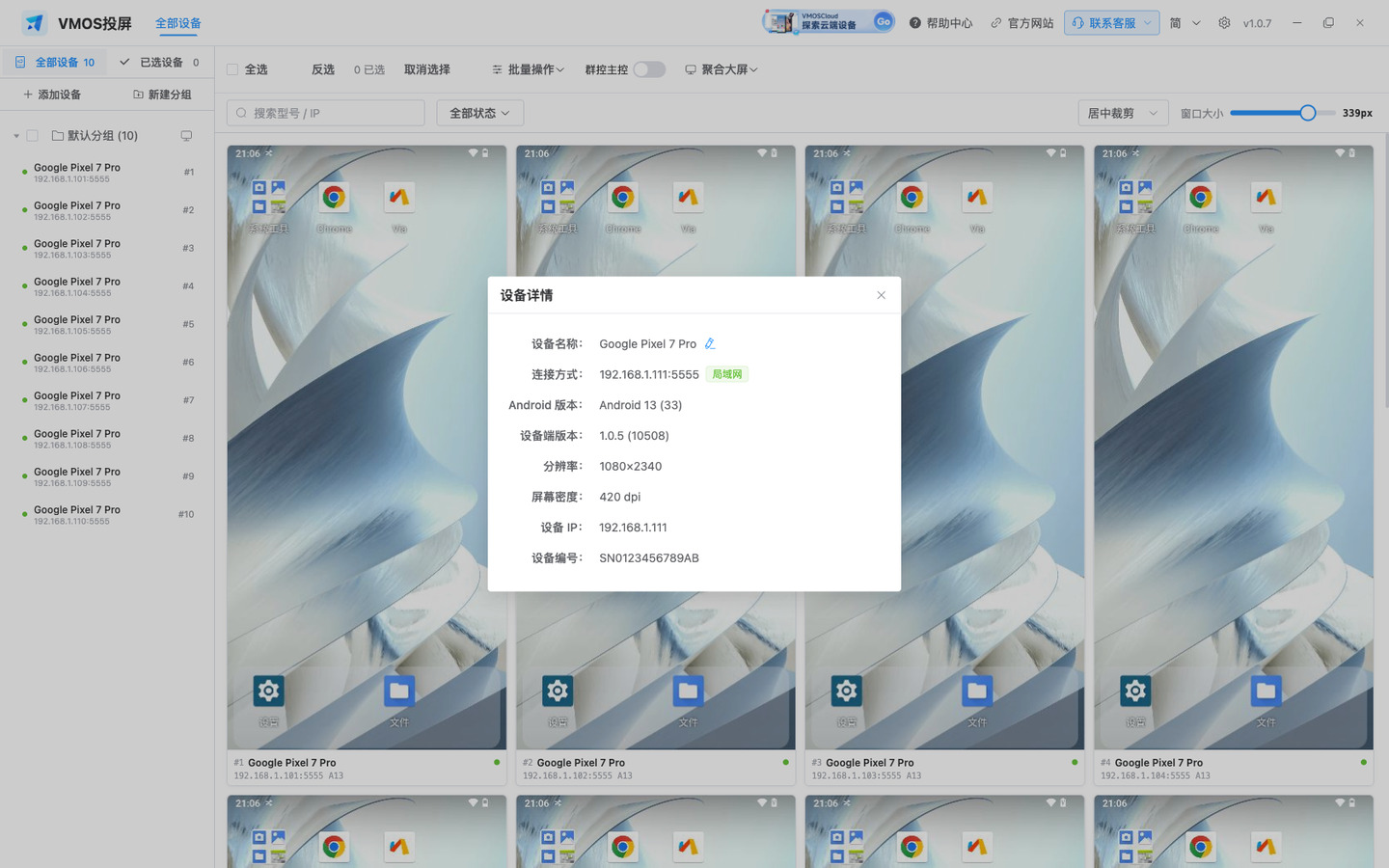Open the 全部状态 status filter
1389x868 pixels.
click(479, 113)
